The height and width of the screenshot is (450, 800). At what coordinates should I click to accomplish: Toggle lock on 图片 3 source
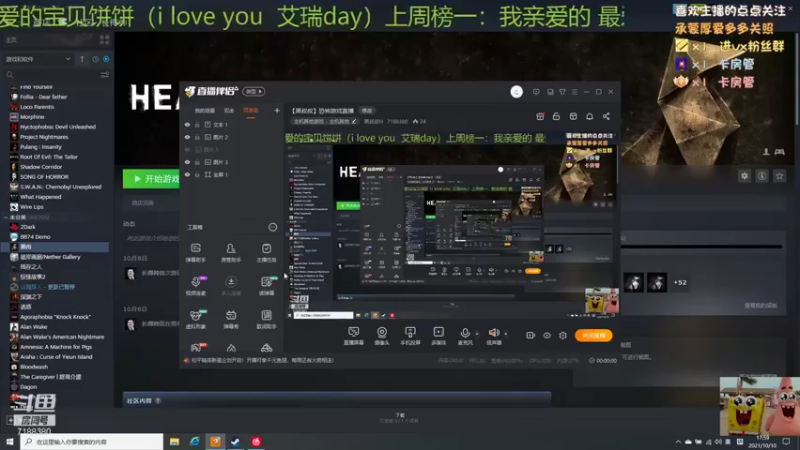(x=197, y=162)
